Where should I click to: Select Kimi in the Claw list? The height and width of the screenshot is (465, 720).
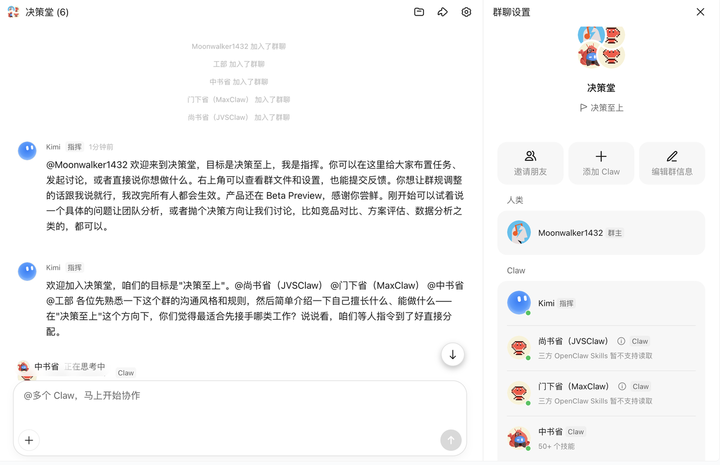pyautogui.click(x=601, y=303)
